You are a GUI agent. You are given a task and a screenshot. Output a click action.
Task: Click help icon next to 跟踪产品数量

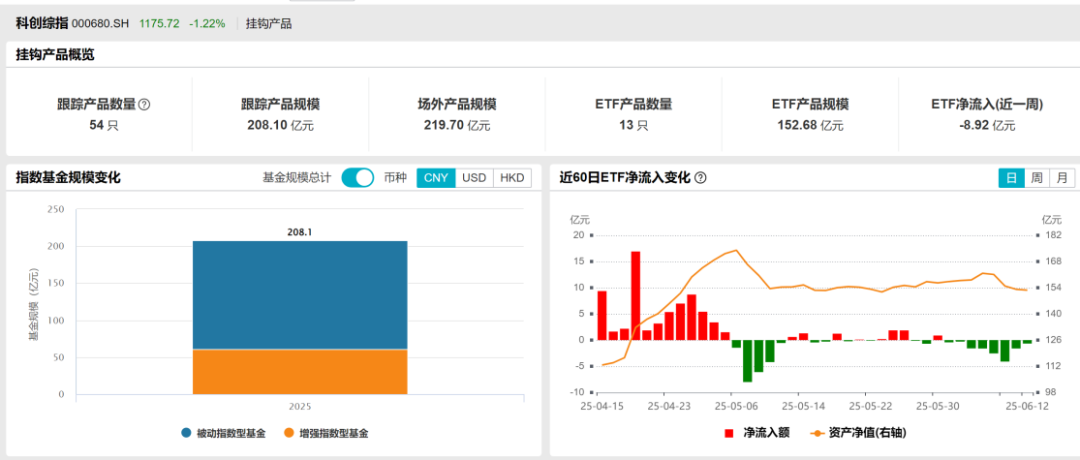144,104
